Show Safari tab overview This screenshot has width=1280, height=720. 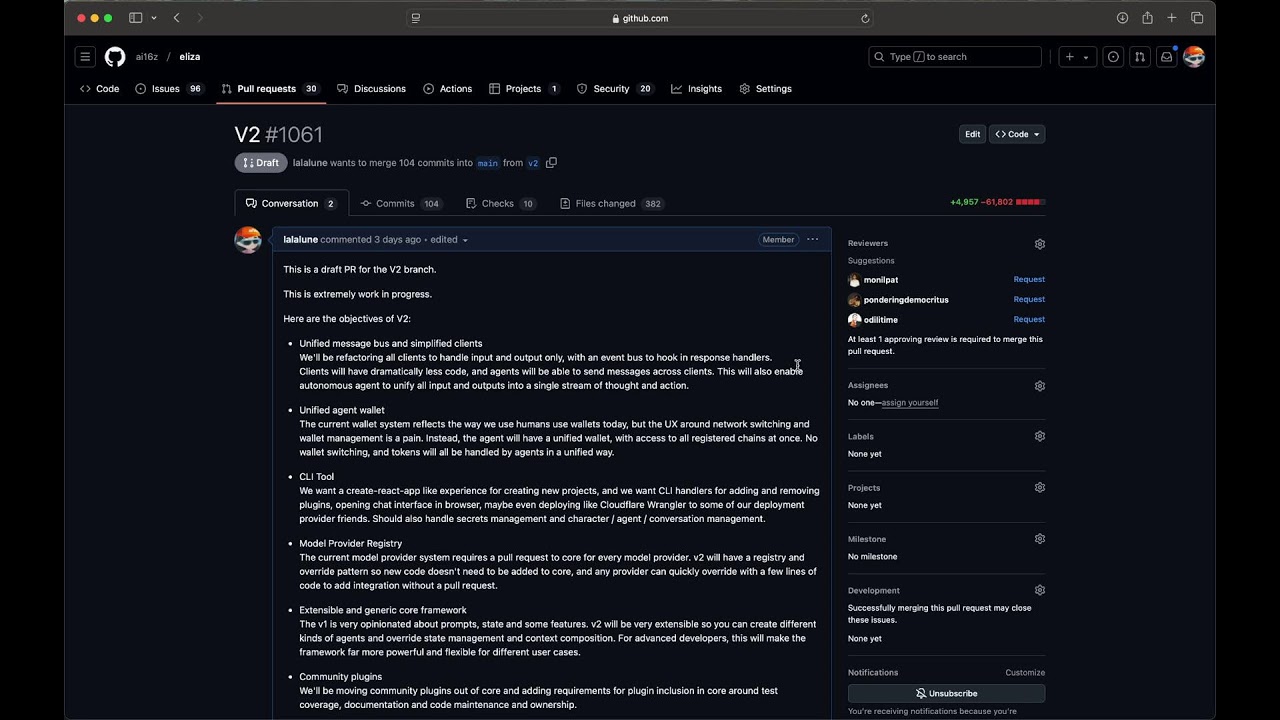tap(1197, 18)
